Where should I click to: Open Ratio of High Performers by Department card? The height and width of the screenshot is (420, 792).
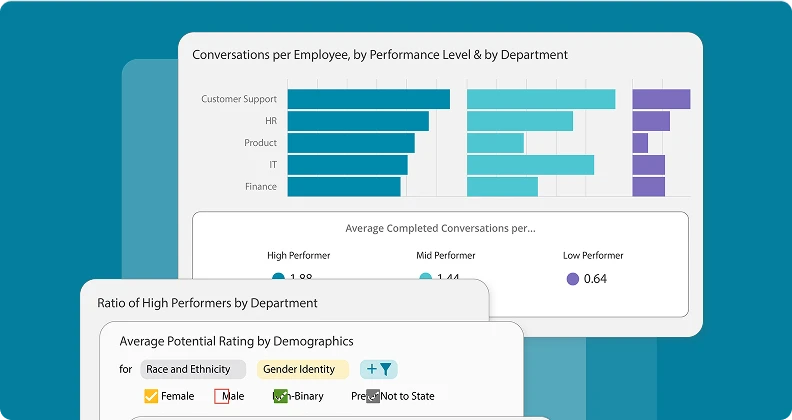pyautogui.click(x=208, y=303)
